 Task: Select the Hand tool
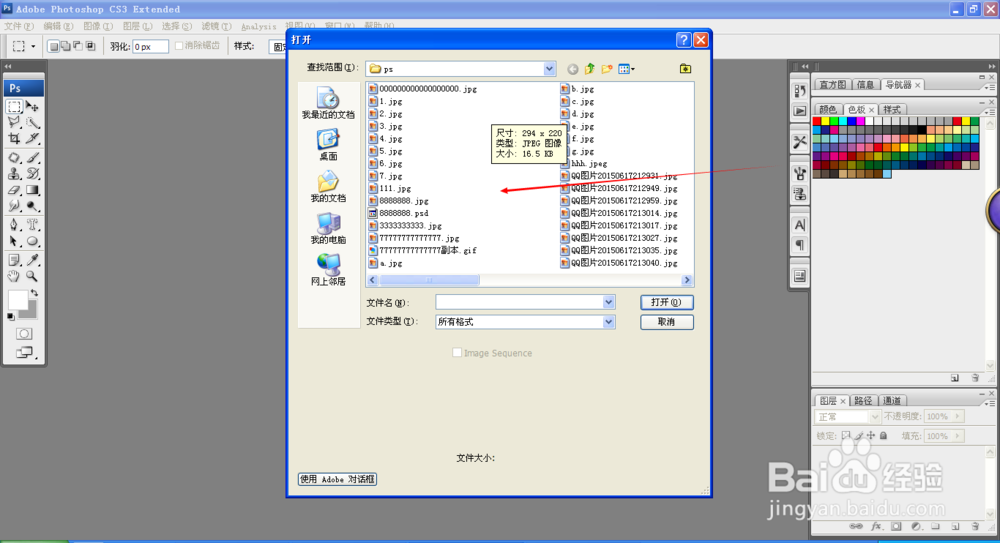point(14,276)
